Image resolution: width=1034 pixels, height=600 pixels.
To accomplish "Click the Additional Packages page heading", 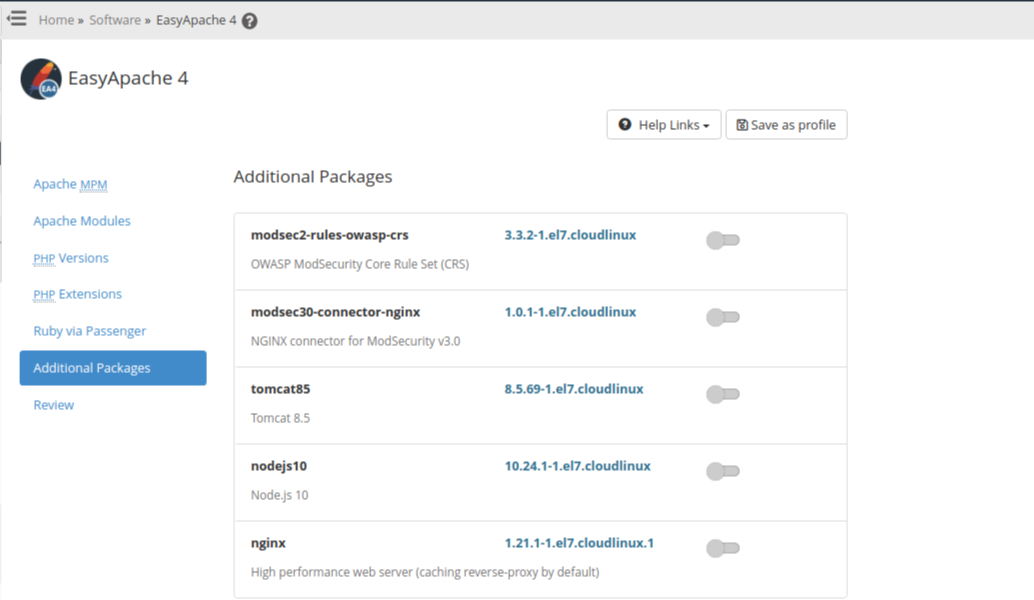I will click(313, 177).
